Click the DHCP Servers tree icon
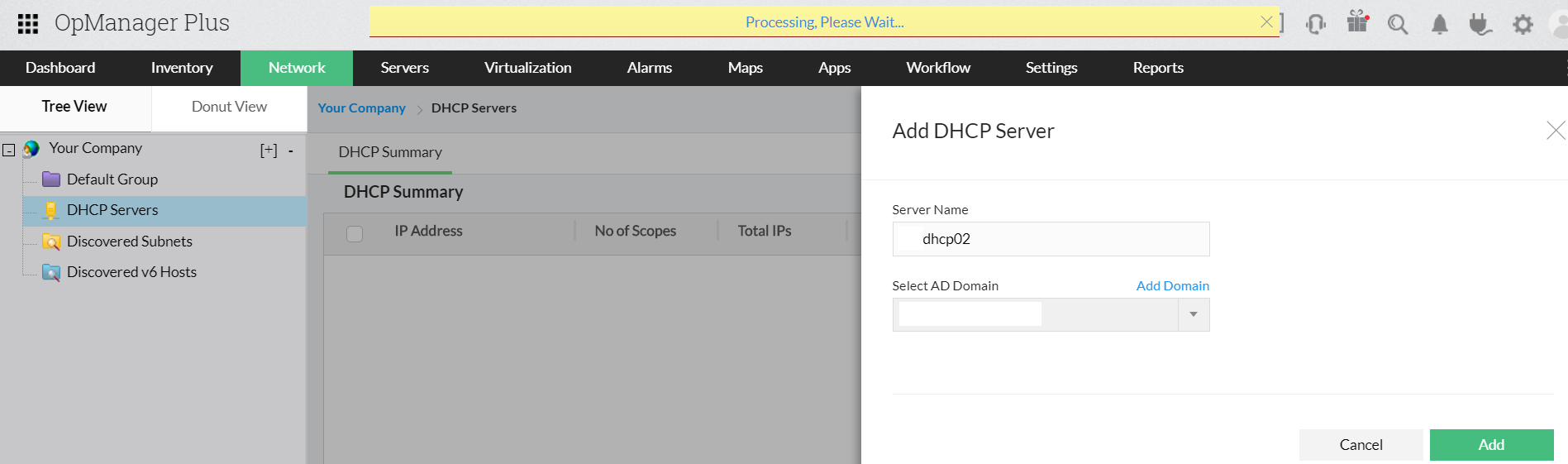 coord(51,211)
